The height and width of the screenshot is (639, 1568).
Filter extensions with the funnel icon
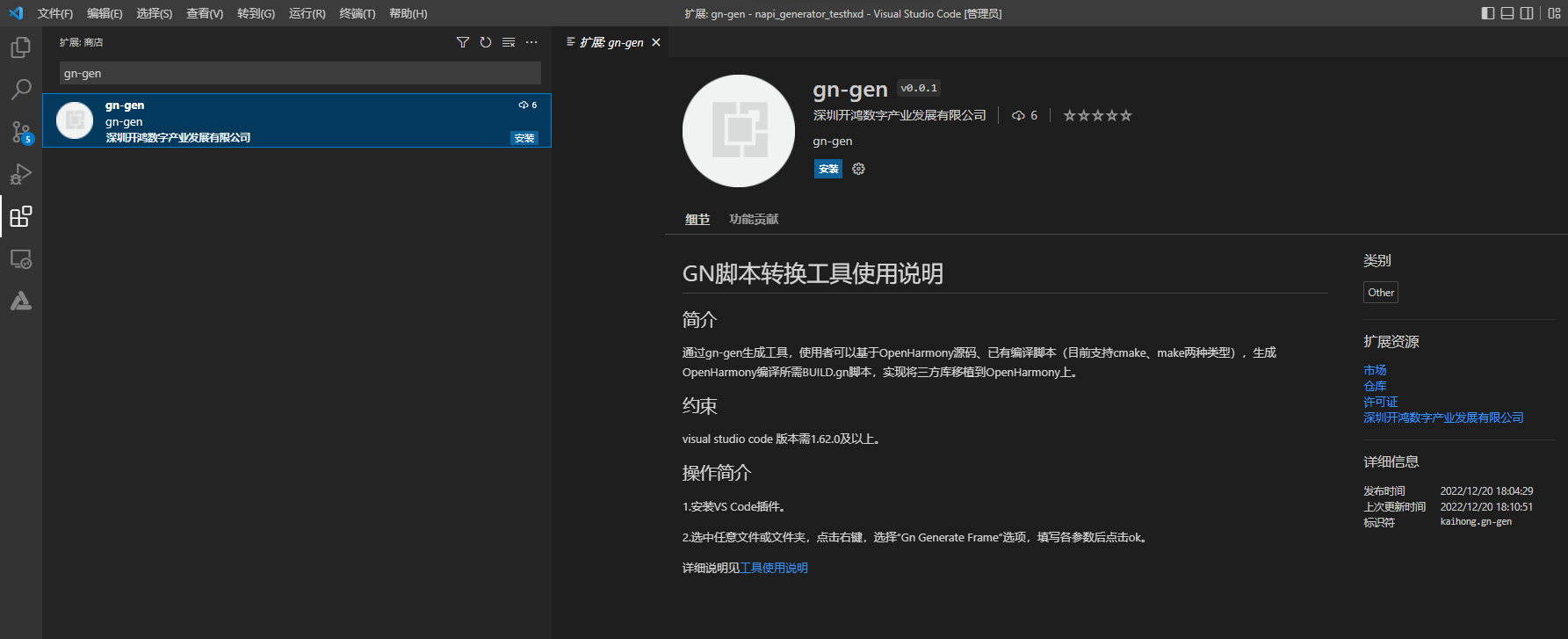463,42
